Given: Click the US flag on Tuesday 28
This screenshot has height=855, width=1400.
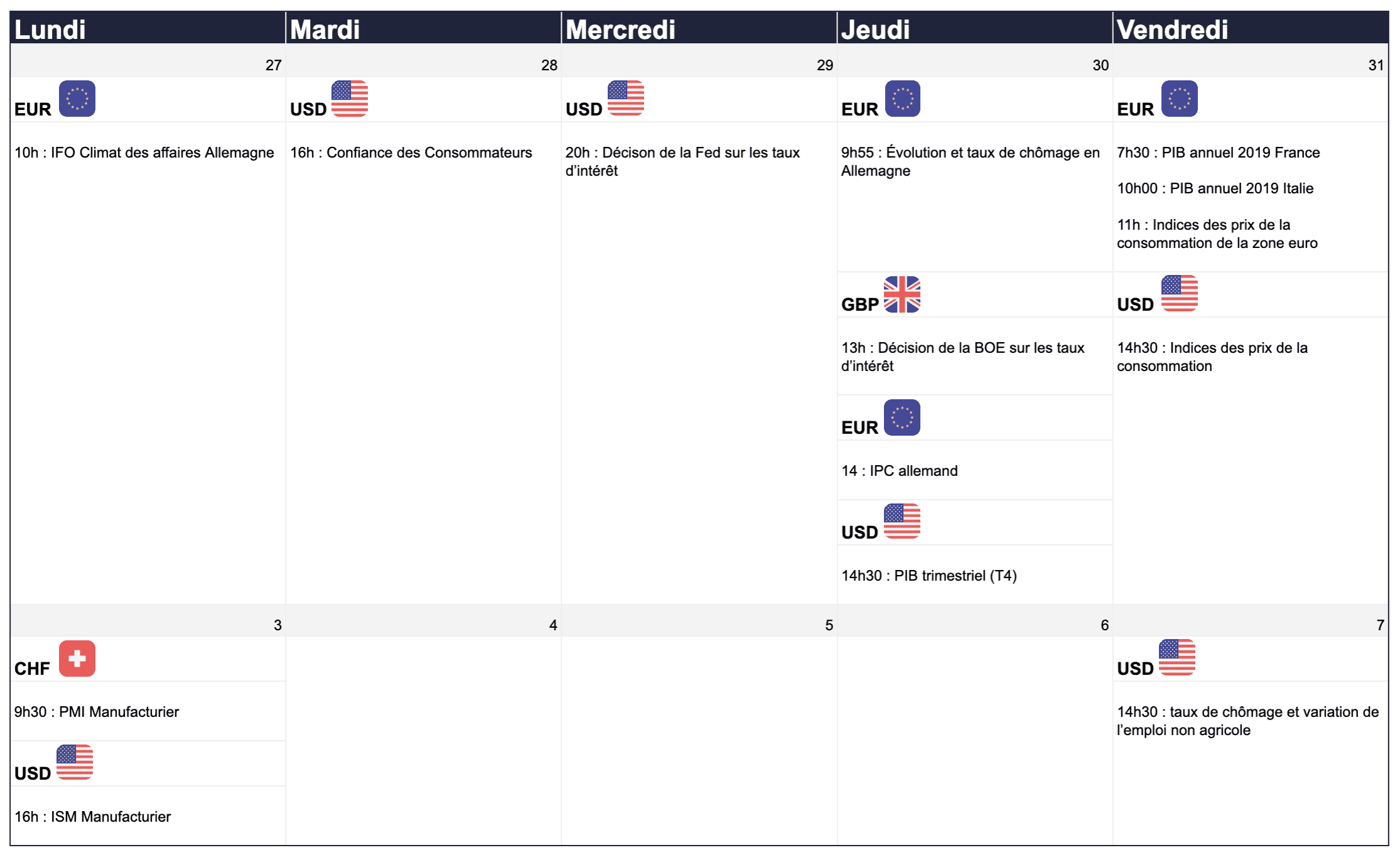Looking at the screenshot, I should (x=350, y=99).
